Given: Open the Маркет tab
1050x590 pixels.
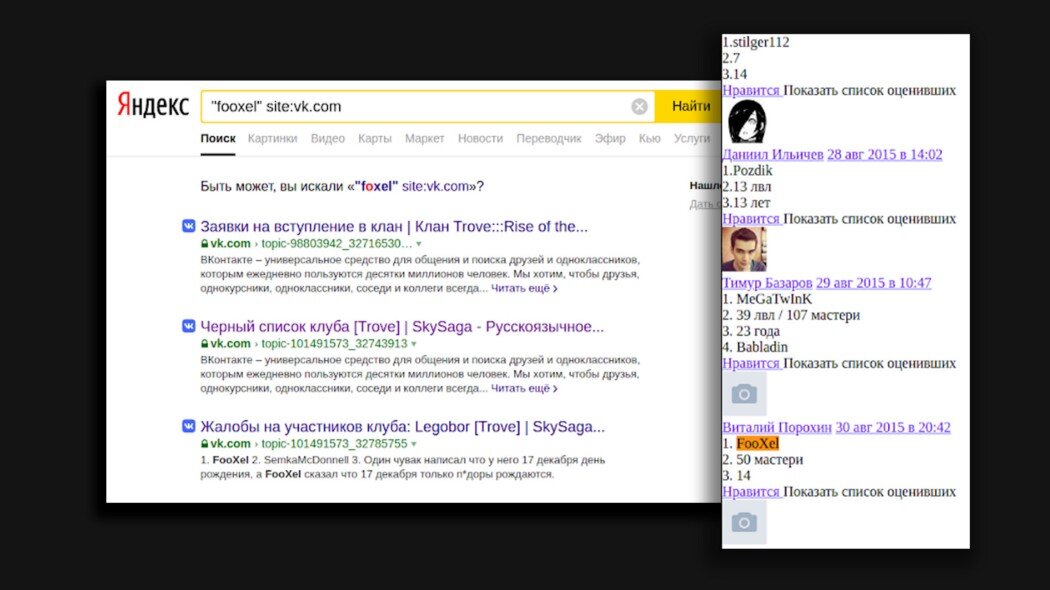Looking at the screenshot, I should click(x=425, y=139).
